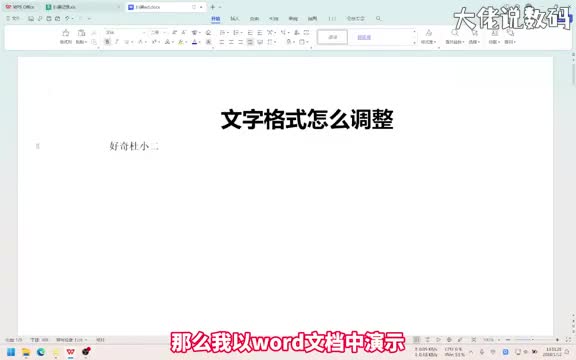Click the bullet list icon
Viewport: 576px width, 360px height.
coord(222,33)
